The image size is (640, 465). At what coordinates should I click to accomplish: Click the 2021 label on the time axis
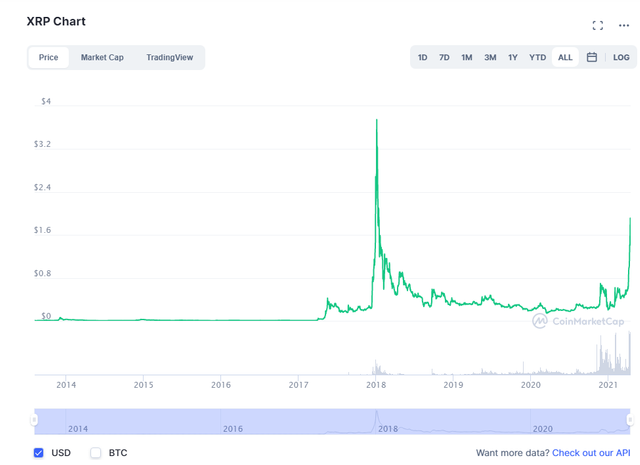point(608,385)
